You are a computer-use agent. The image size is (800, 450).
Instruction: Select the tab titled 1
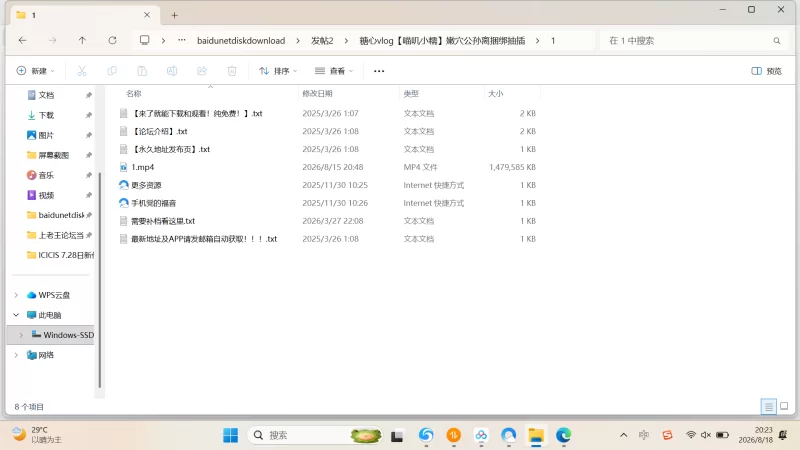point(84,15)
